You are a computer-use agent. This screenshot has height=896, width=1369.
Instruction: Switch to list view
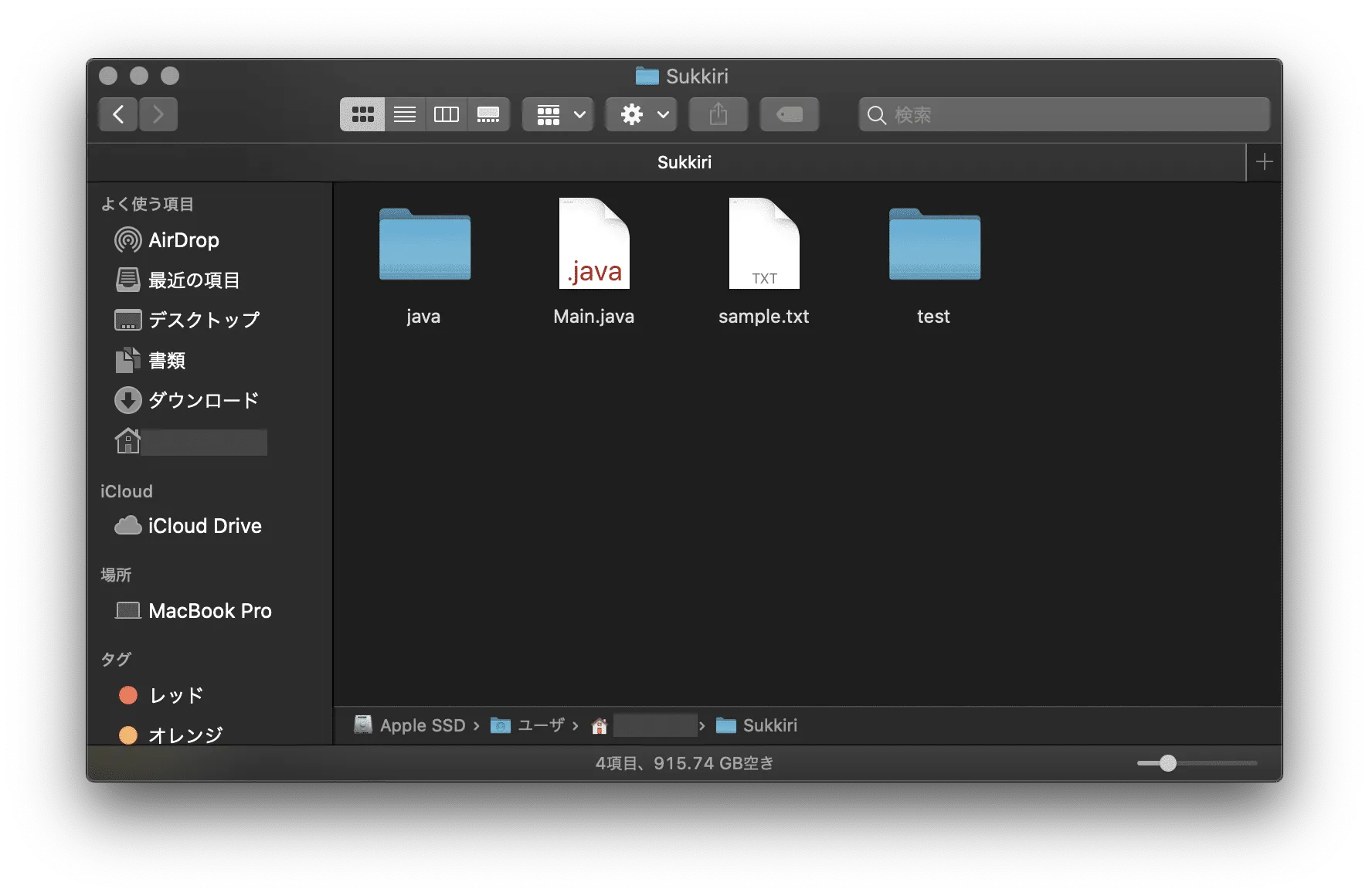405,114
